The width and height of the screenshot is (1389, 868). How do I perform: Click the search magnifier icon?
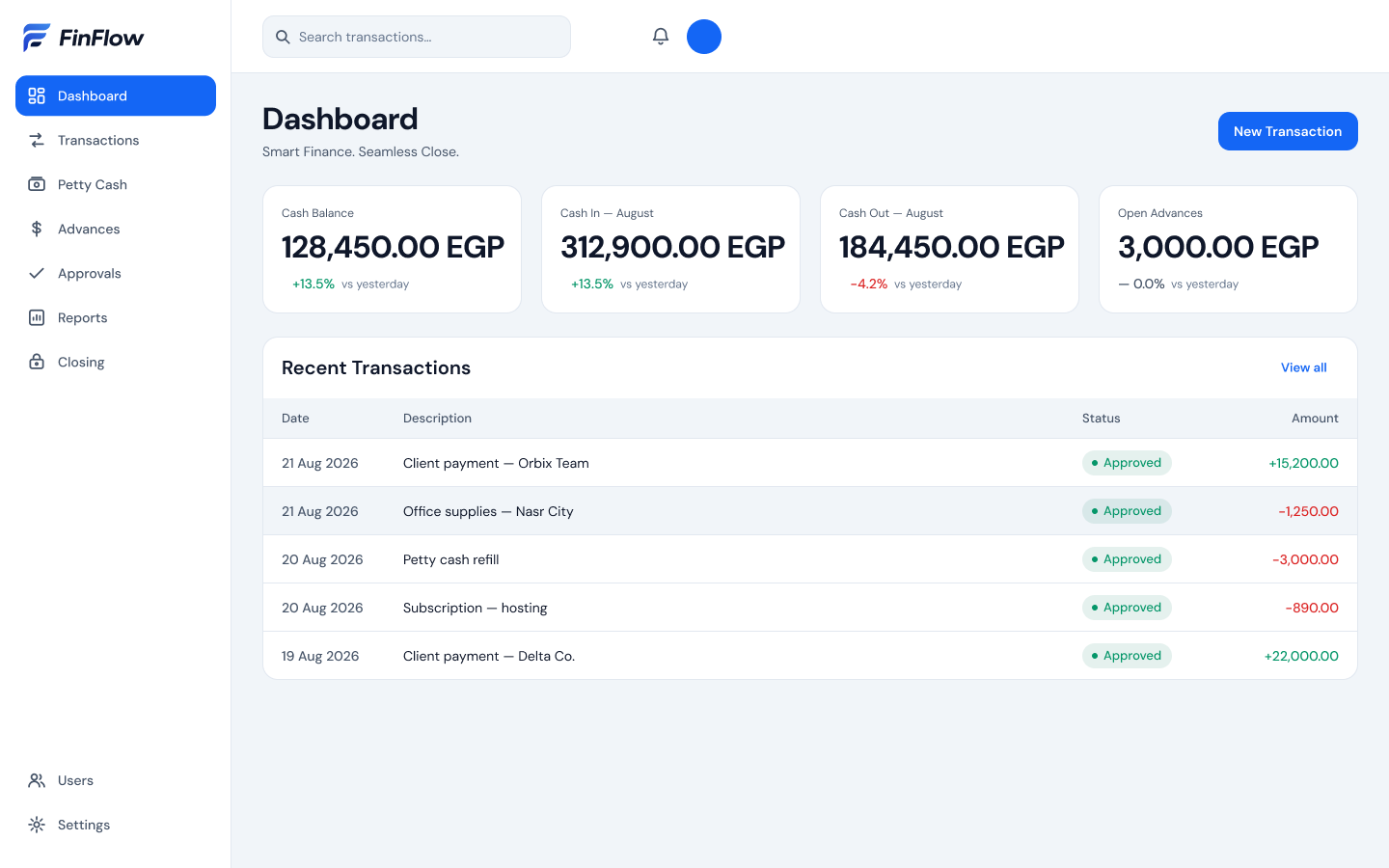point(283,37)
